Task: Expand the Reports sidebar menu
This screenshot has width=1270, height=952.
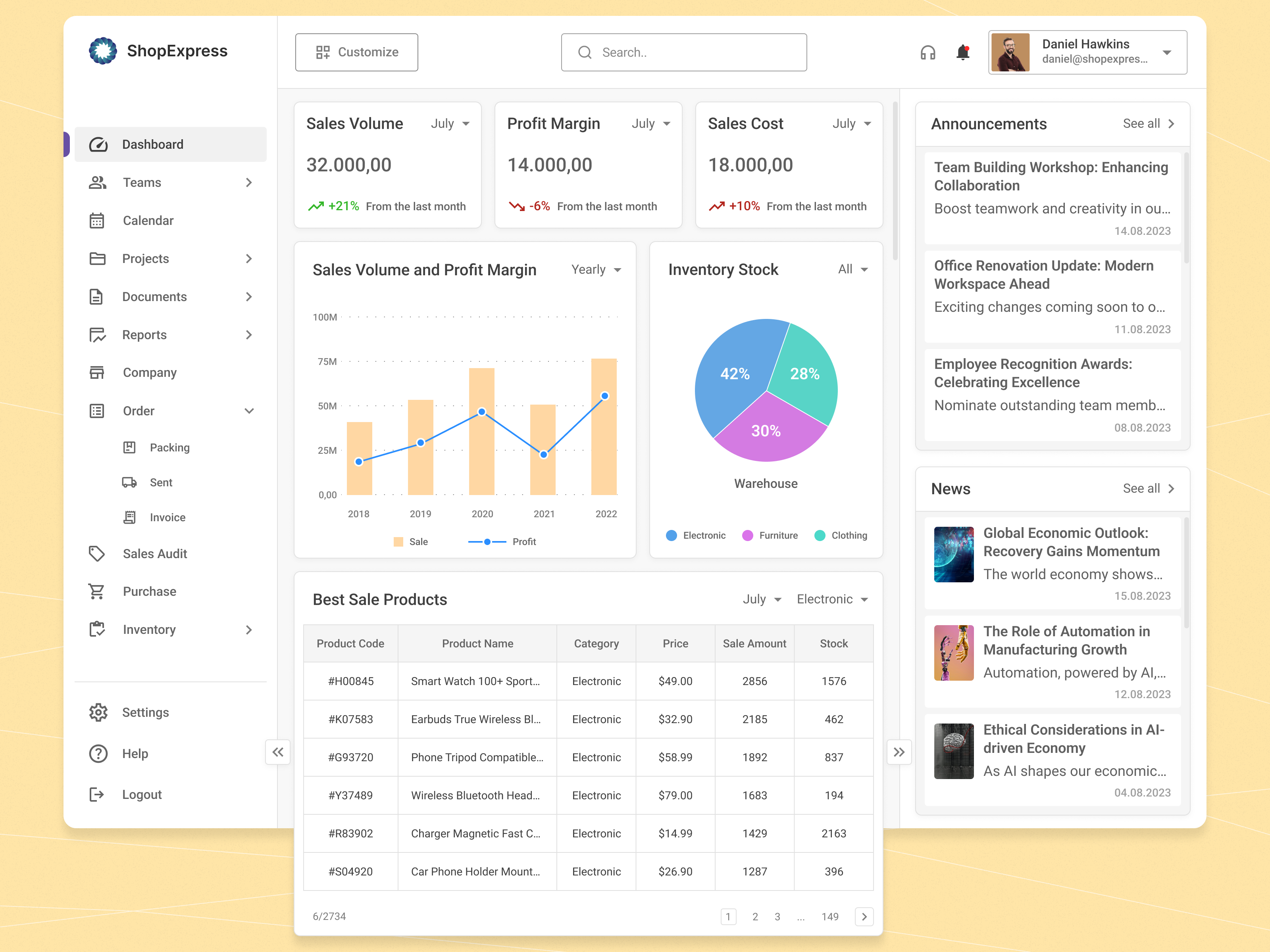Action: point(249,334)
